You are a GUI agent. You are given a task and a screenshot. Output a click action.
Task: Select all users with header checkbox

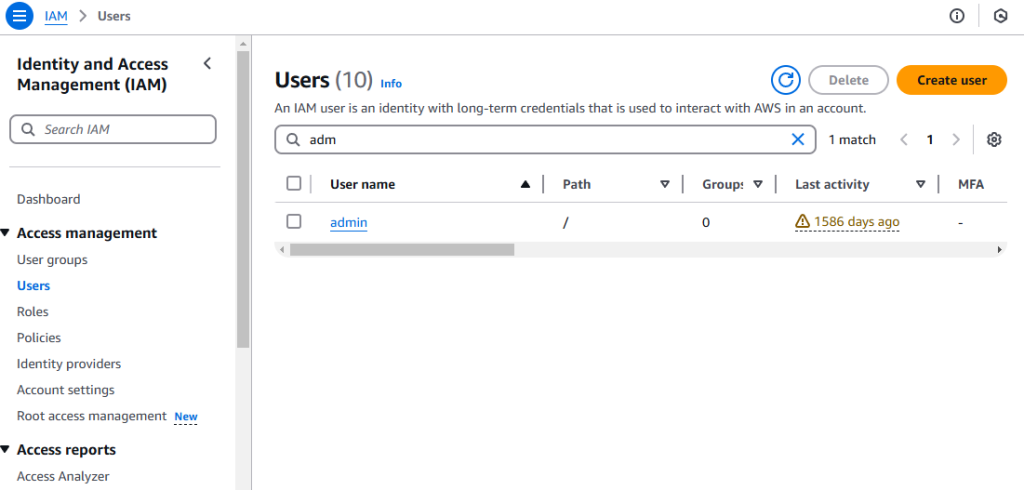pyautogui.click(x=294, y=184)
